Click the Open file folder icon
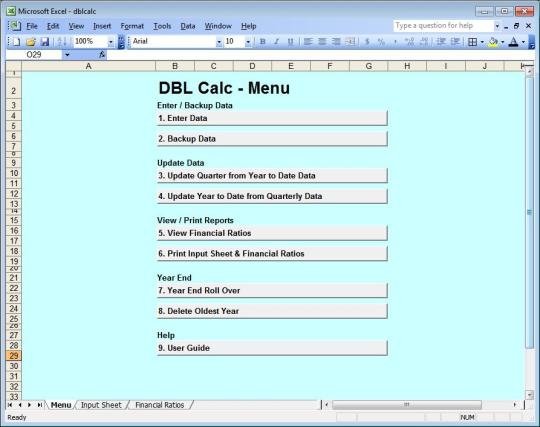The width and height of the screenshot is (540, 427). click(31, 42)
